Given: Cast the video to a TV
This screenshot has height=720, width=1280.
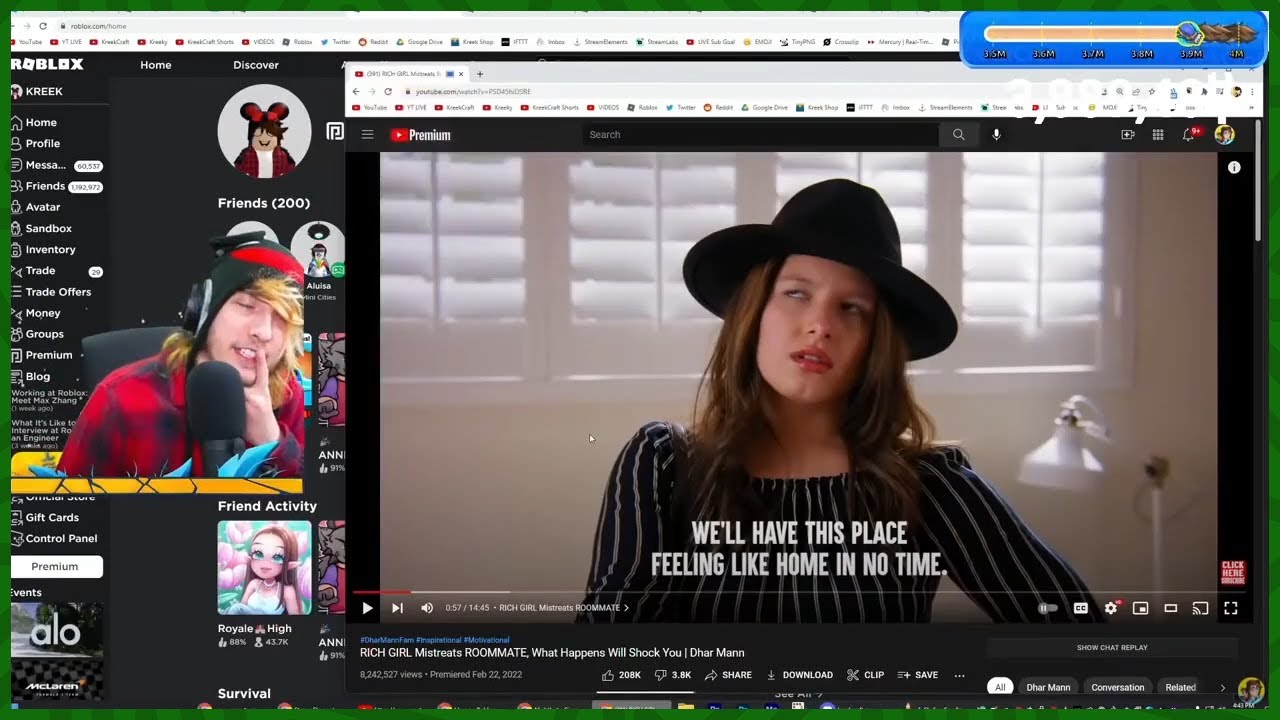Looking at the screenshot, I should click(1201, 608).
